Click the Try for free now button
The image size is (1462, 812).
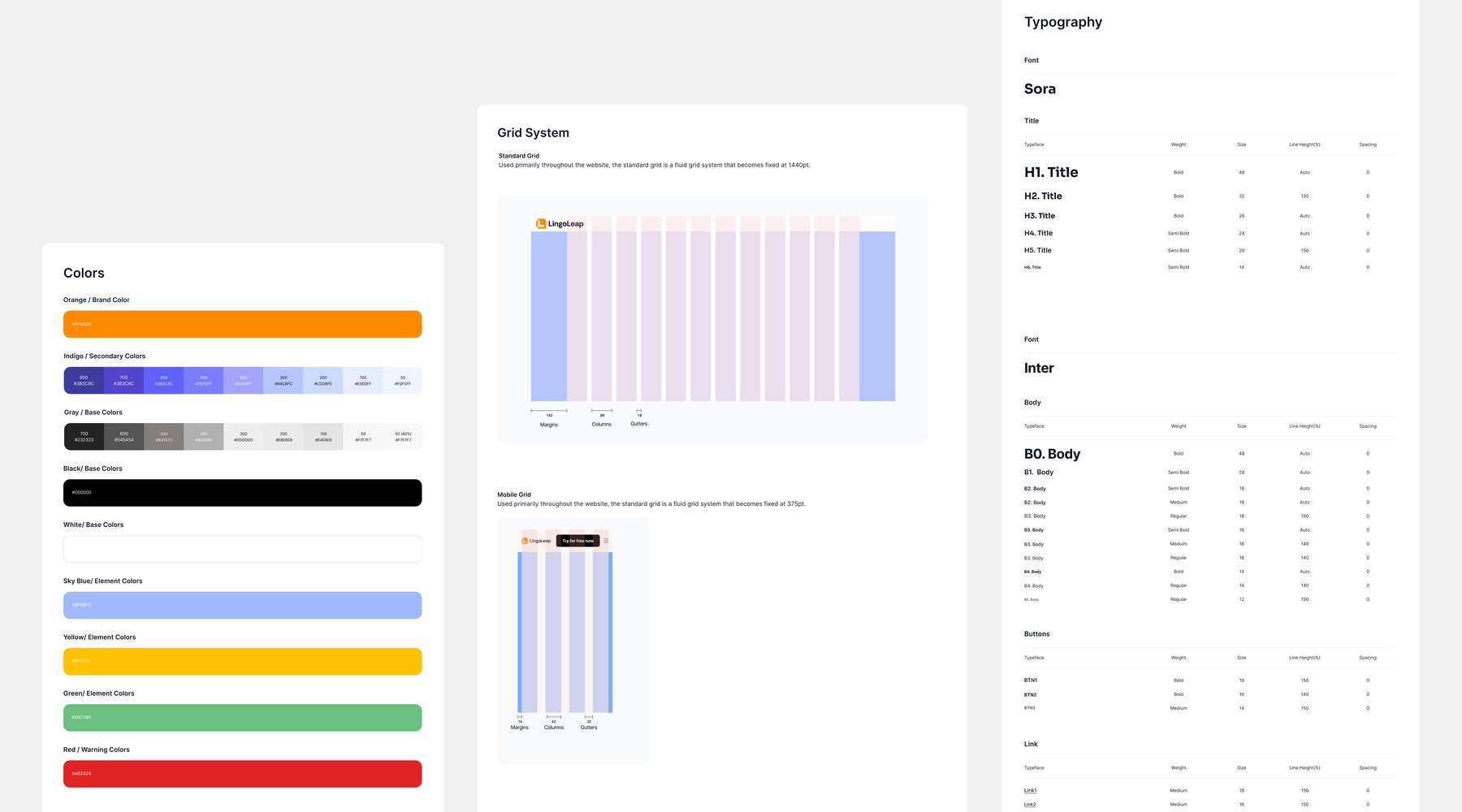(577, 541)
